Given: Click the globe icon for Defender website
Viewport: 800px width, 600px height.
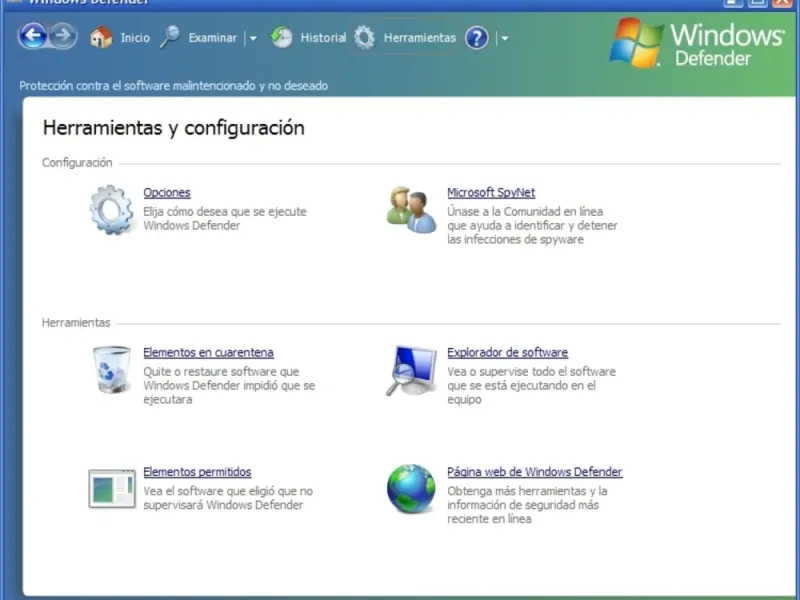Looking at the screenshot, I should pyautogui.click(x=411, y=488).
